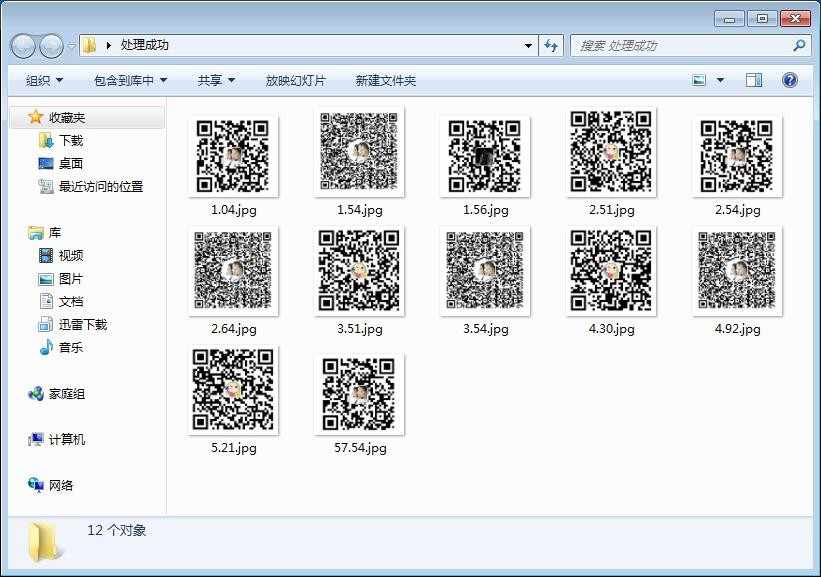Click the 图片 library icon
821x577 pixels.
click(x=46, y=279)
